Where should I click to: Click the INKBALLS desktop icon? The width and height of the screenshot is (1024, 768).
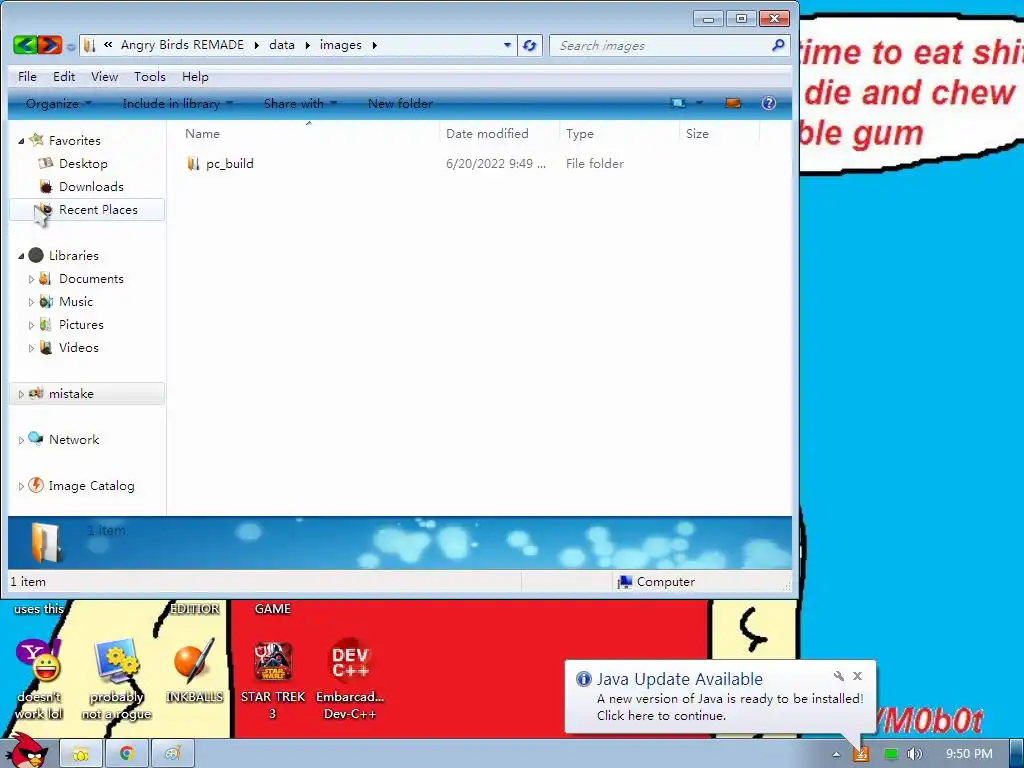(194, 671)
